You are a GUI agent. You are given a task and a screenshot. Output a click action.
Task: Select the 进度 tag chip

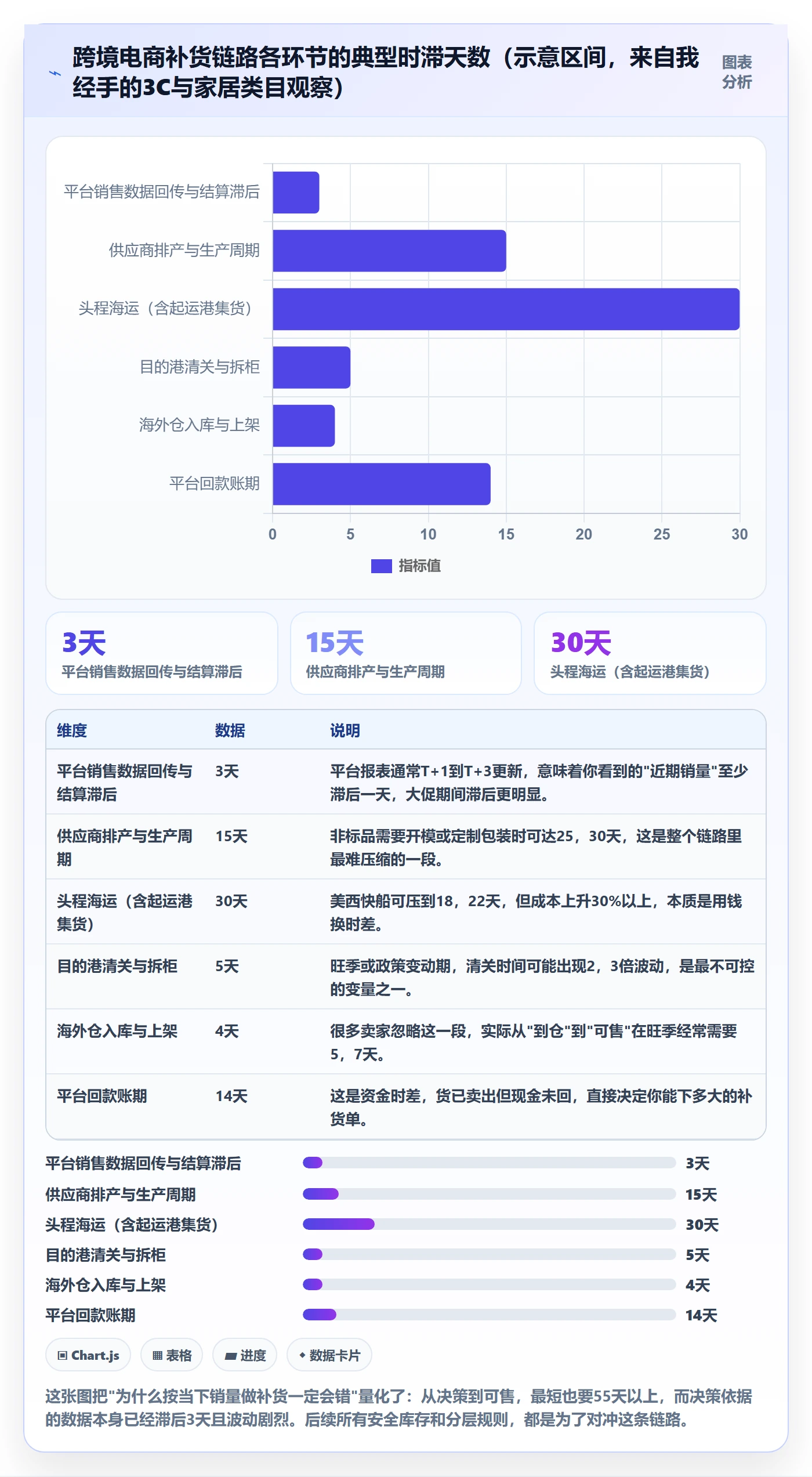coord(245,1355)
